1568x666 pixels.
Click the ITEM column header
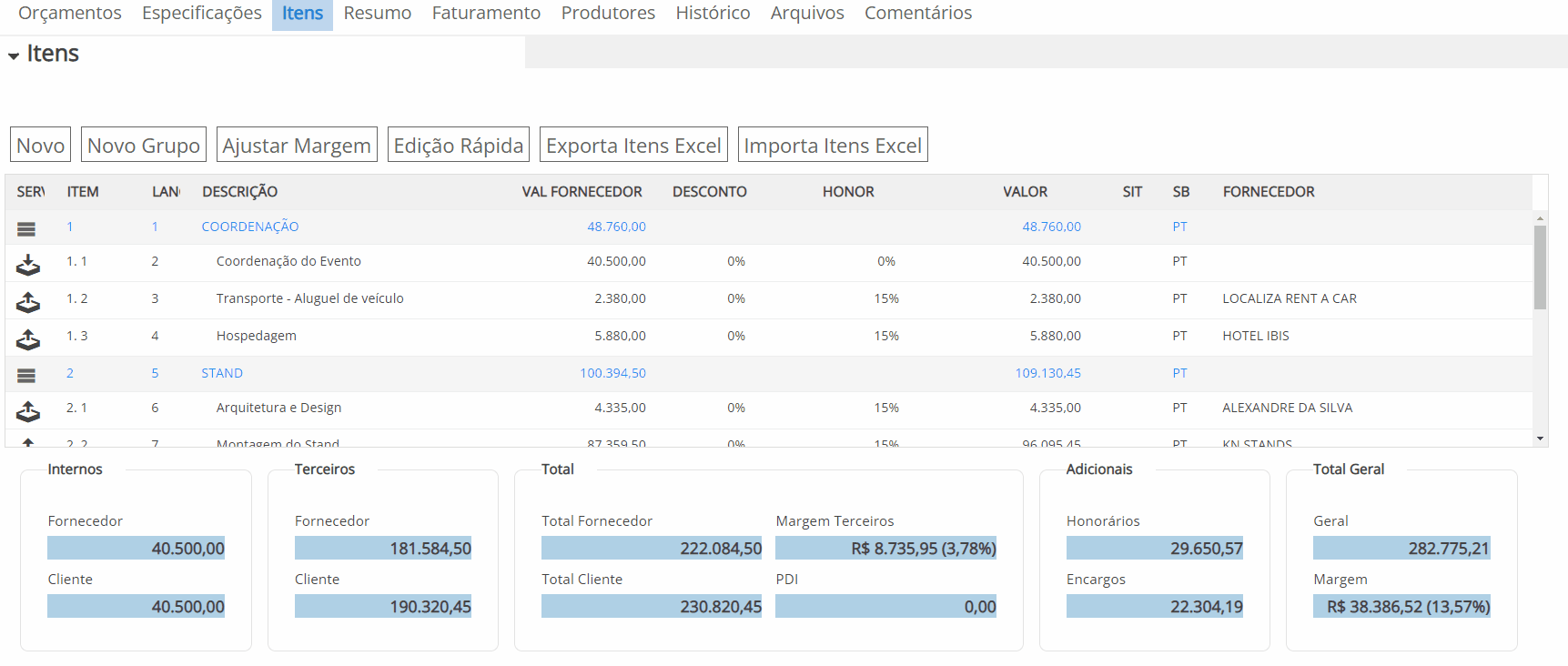[x=83, y=192]
